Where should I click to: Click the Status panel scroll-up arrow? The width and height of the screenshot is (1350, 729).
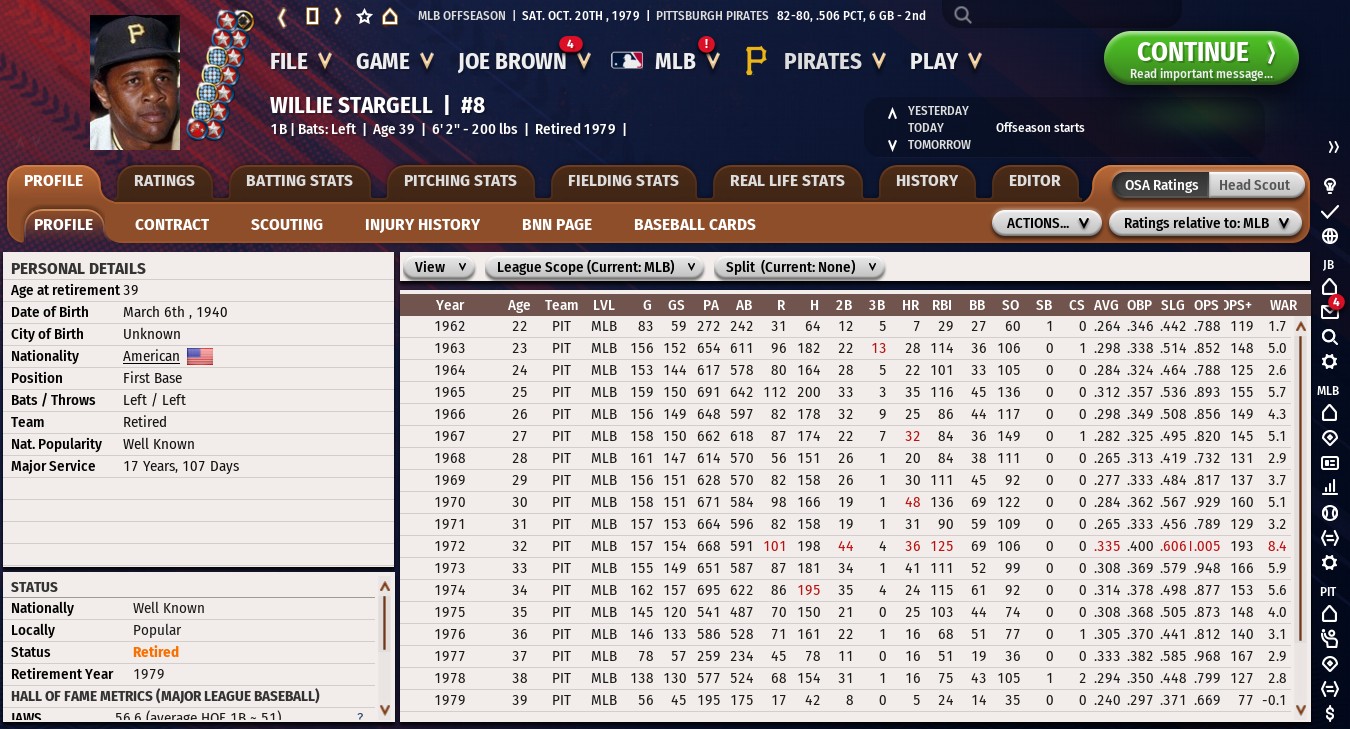[385, 586]
